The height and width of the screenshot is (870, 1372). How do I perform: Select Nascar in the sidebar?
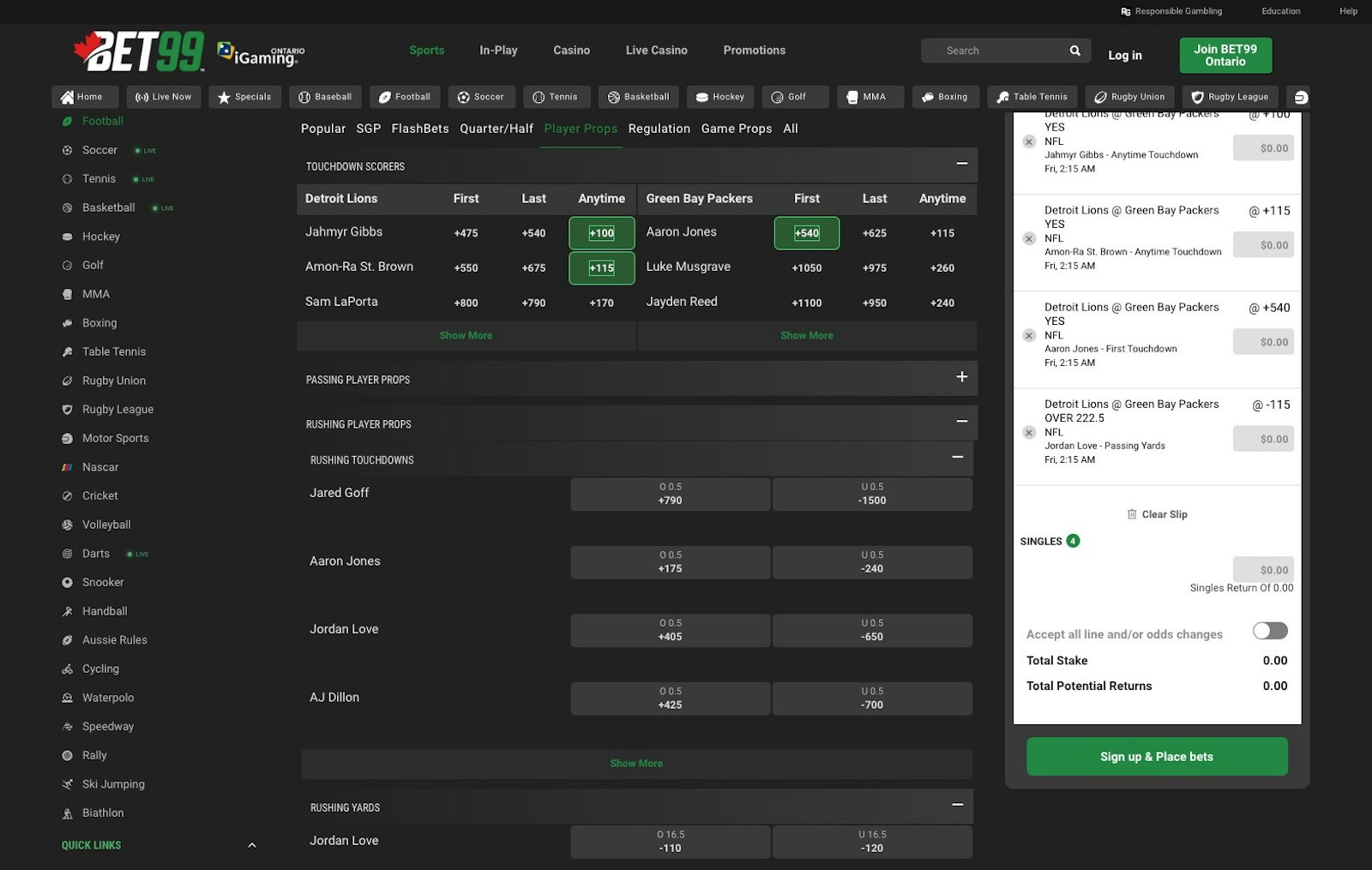[x=99, y=467]
